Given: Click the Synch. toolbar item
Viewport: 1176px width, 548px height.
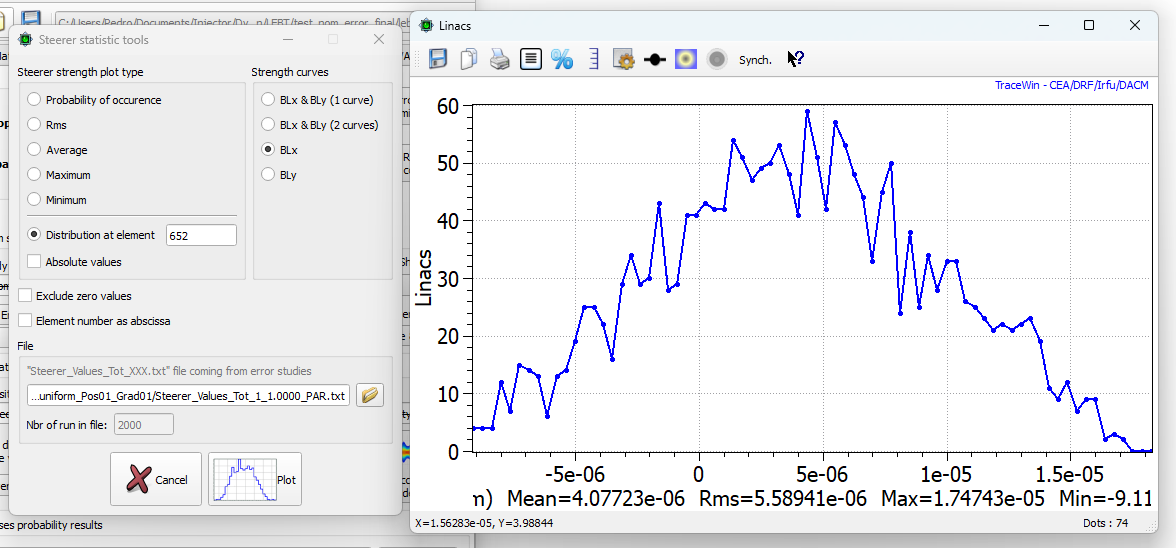Looking at the screenshot, I should click(x=755, y=60).
